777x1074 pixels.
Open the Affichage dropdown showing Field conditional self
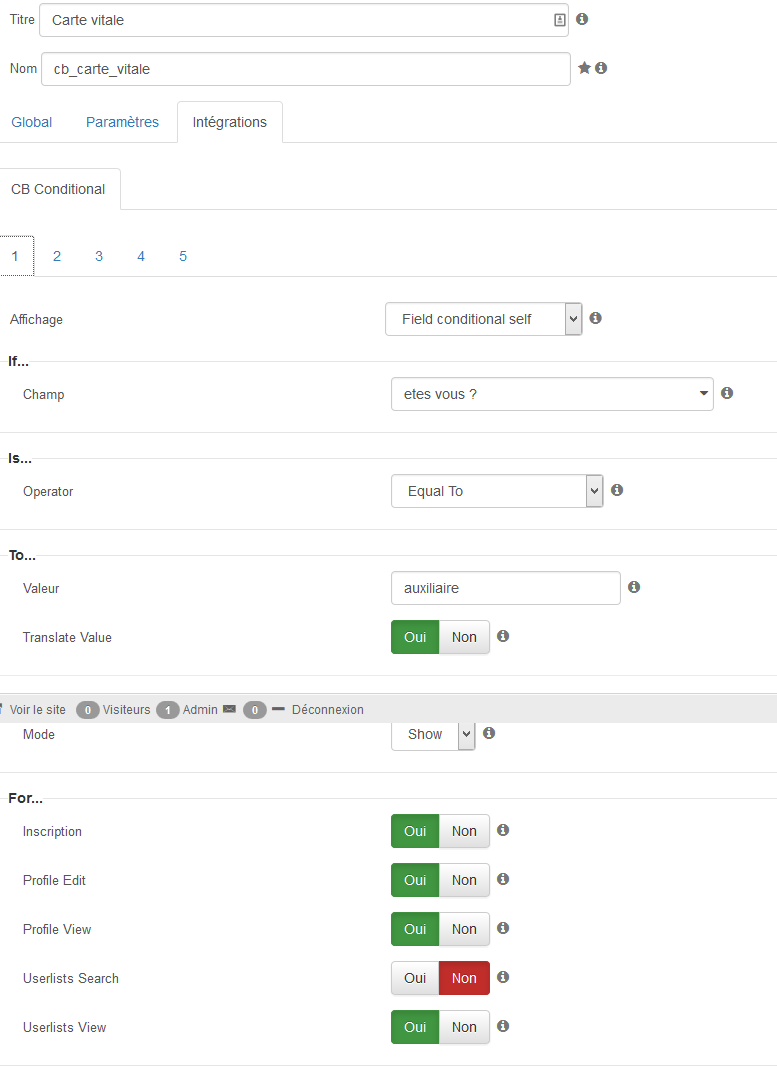(x=484, y=319)
